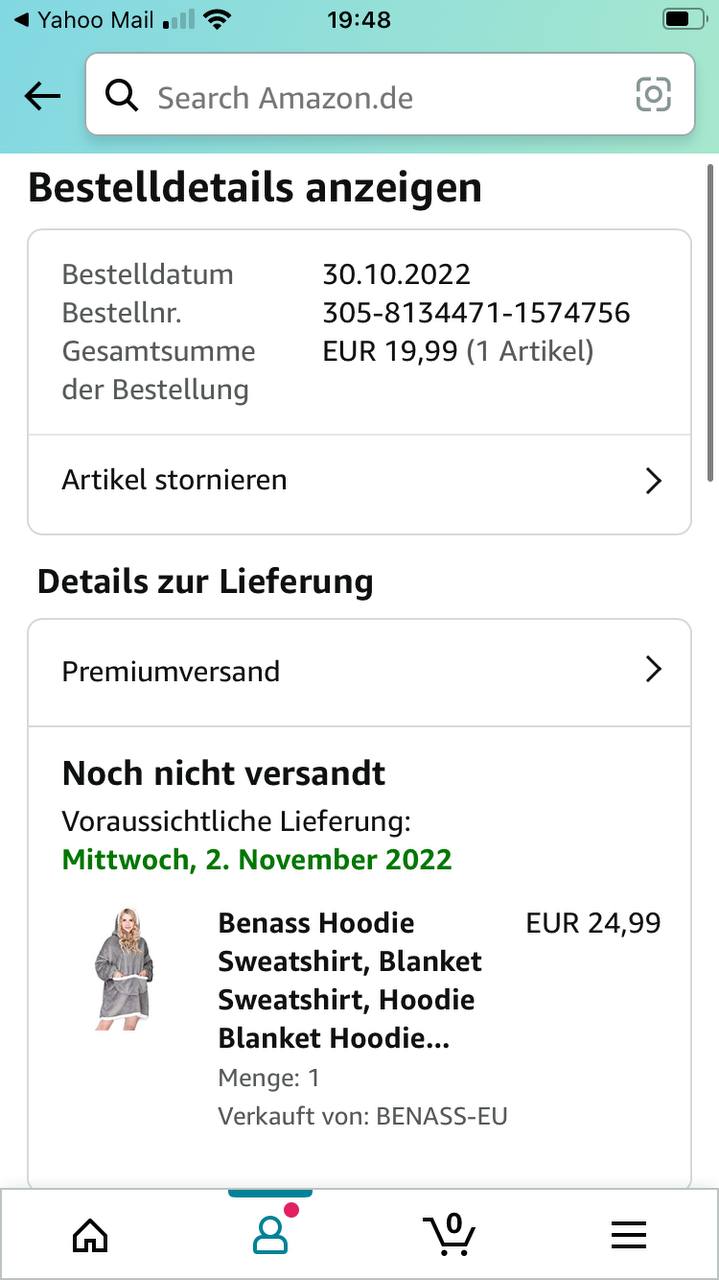Go to the Home tab icon

coord(90,1235)
